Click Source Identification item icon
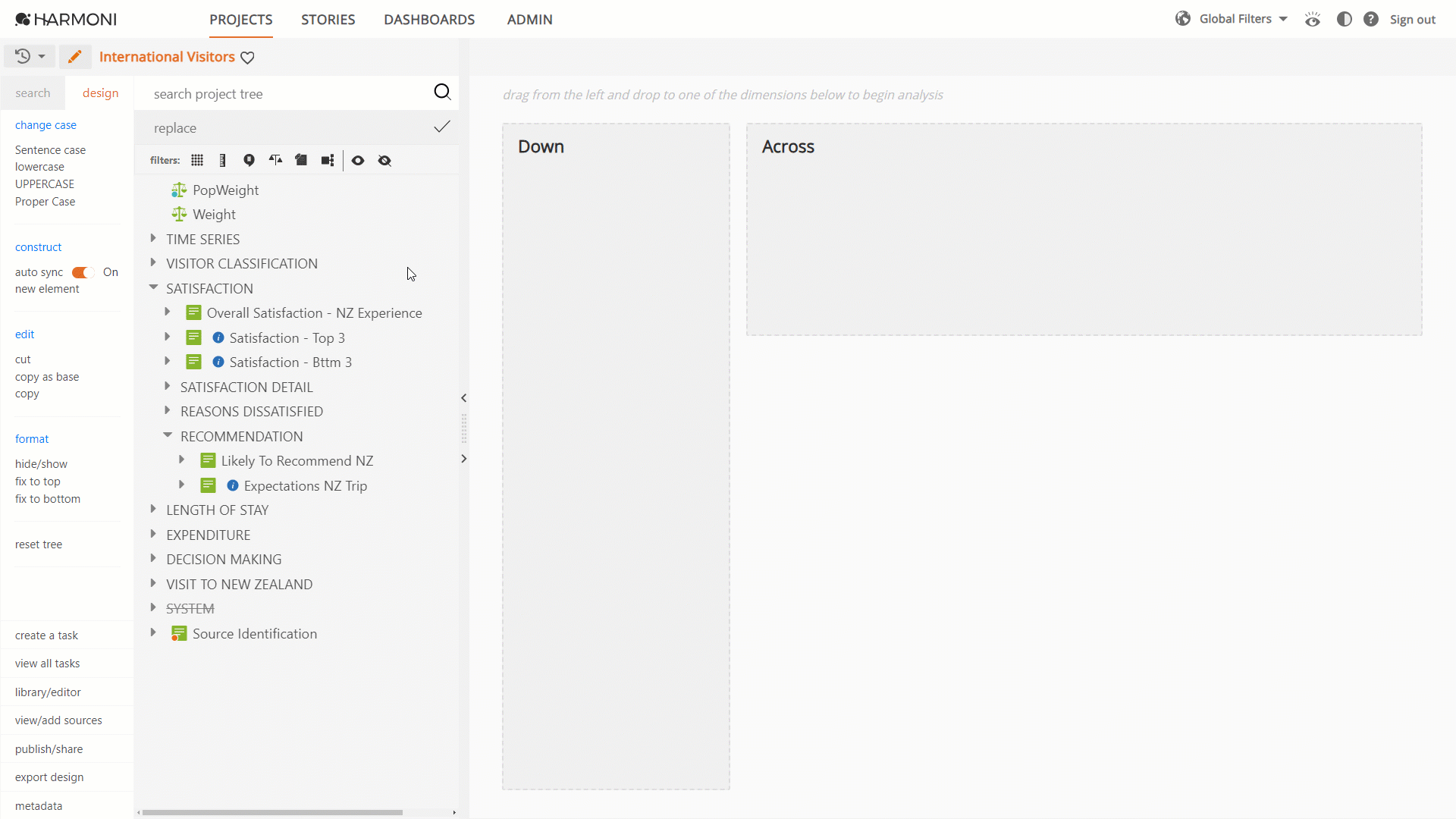Image resolution: width=1456 pixels, height=819 pixels. point(179,634)
